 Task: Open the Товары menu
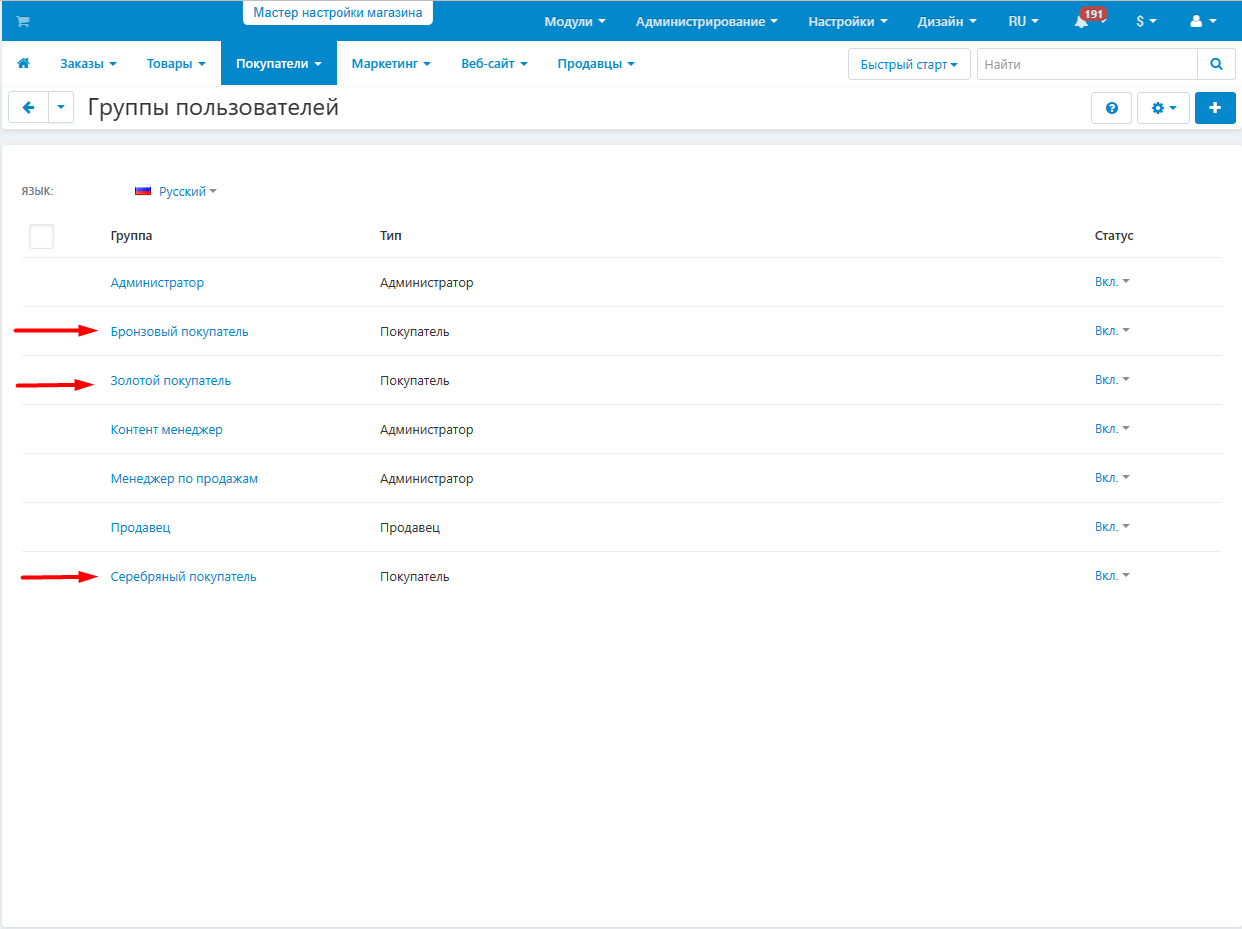point(176,63)
